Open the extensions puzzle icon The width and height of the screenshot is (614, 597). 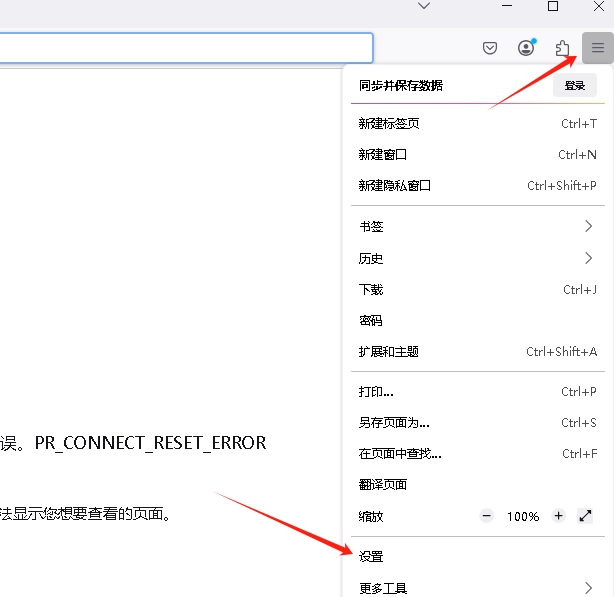point(562,48)
